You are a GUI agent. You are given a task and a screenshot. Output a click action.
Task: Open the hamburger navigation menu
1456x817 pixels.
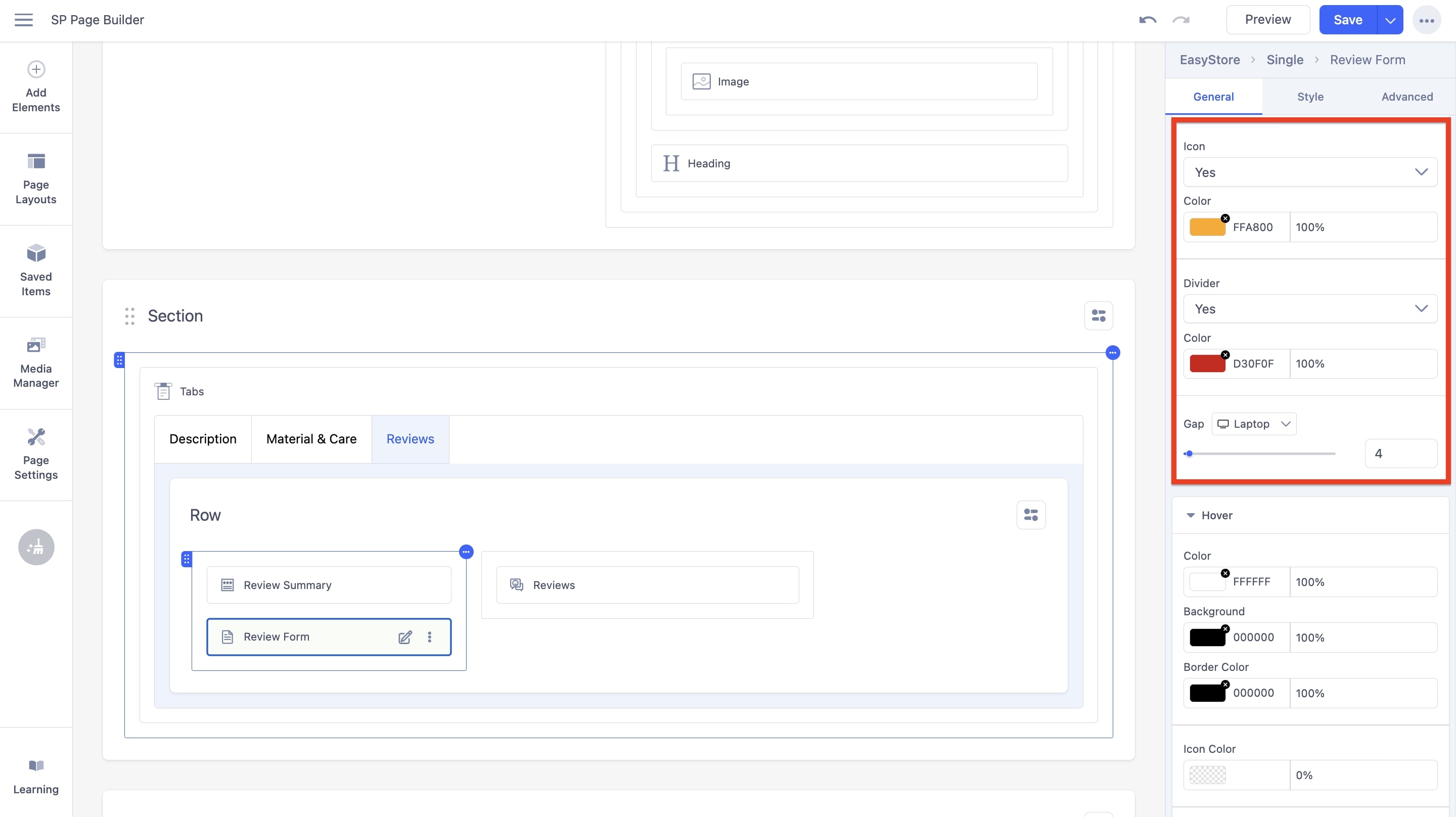click(24, 19)
